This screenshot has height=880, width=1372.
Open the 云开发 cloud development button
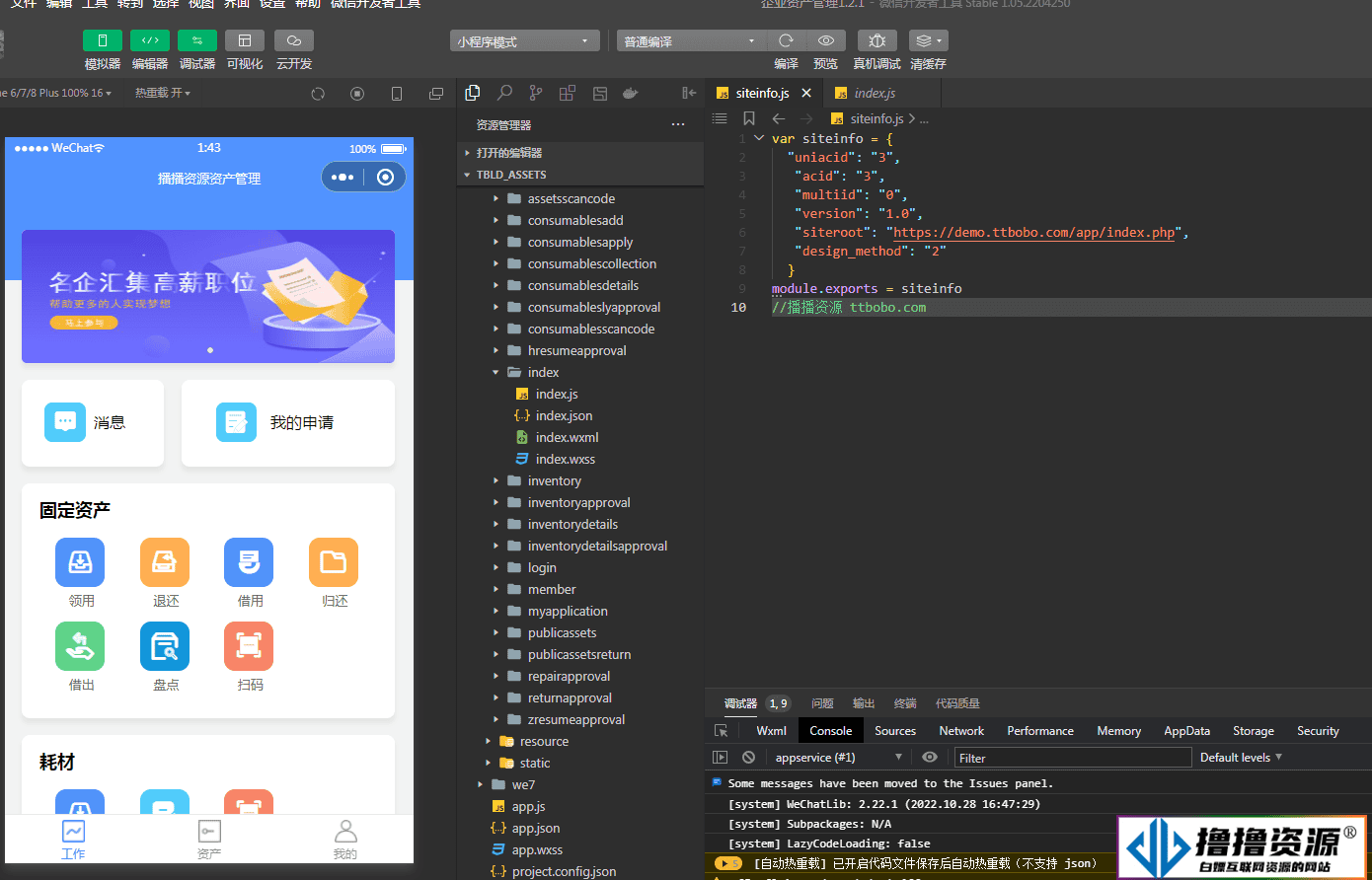pyautogui.click(x=294, y=40)
